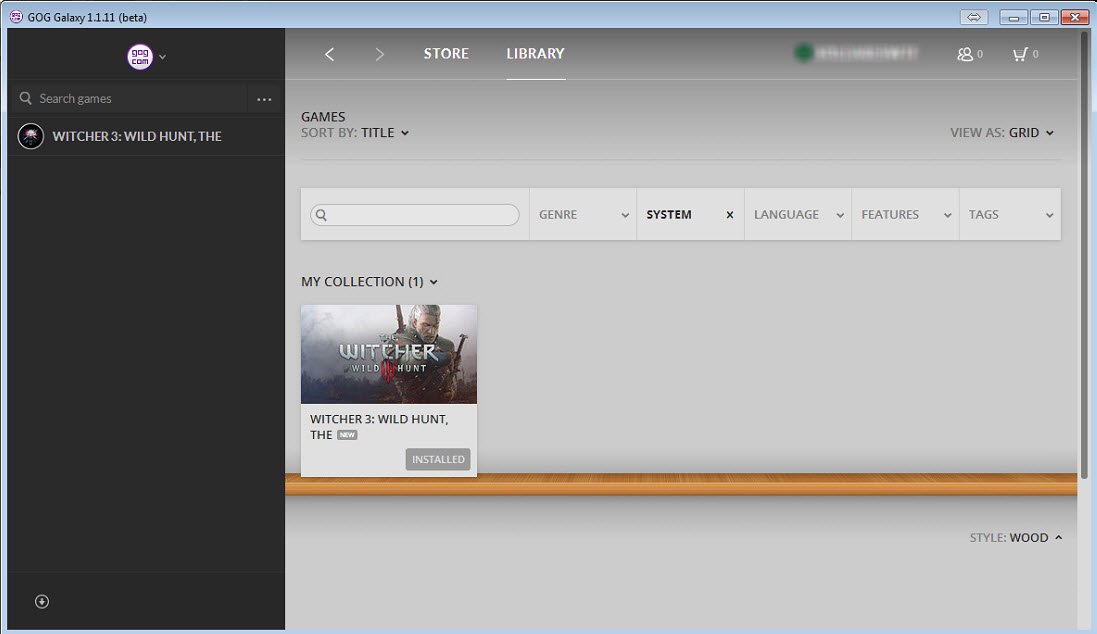This screenshot has width=1097, height=634.
Task: Click the GAMES heading text
Action: click(x=323, y=117)
